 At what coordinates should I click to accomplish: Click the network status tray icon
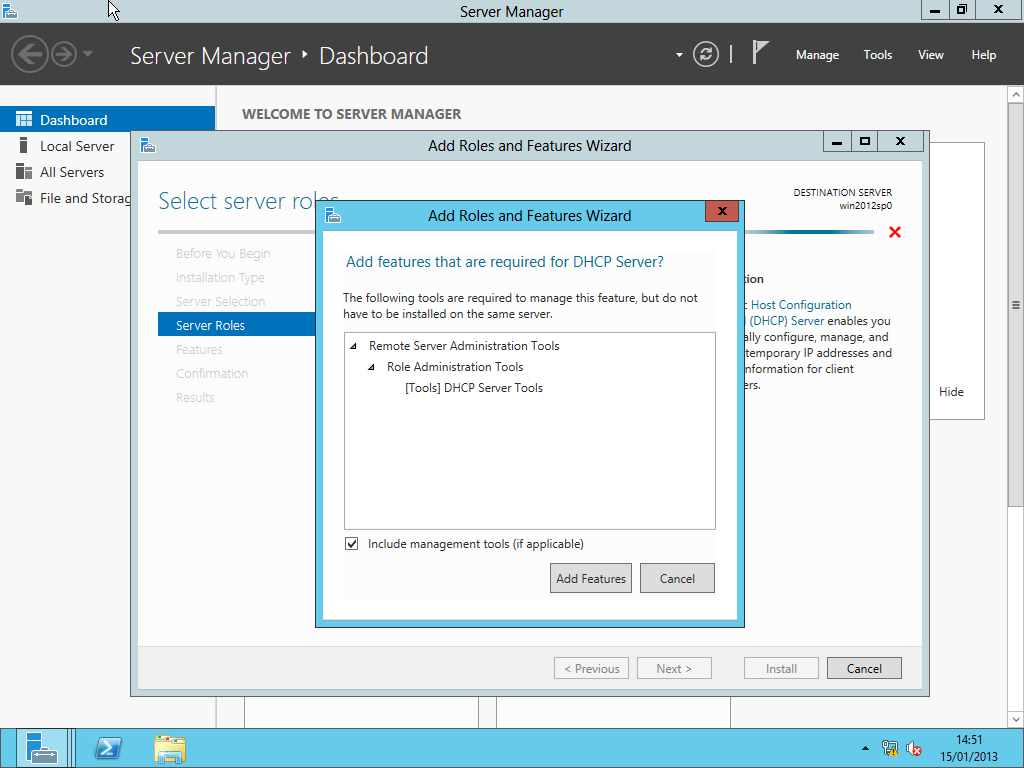(x=890, y=748)
